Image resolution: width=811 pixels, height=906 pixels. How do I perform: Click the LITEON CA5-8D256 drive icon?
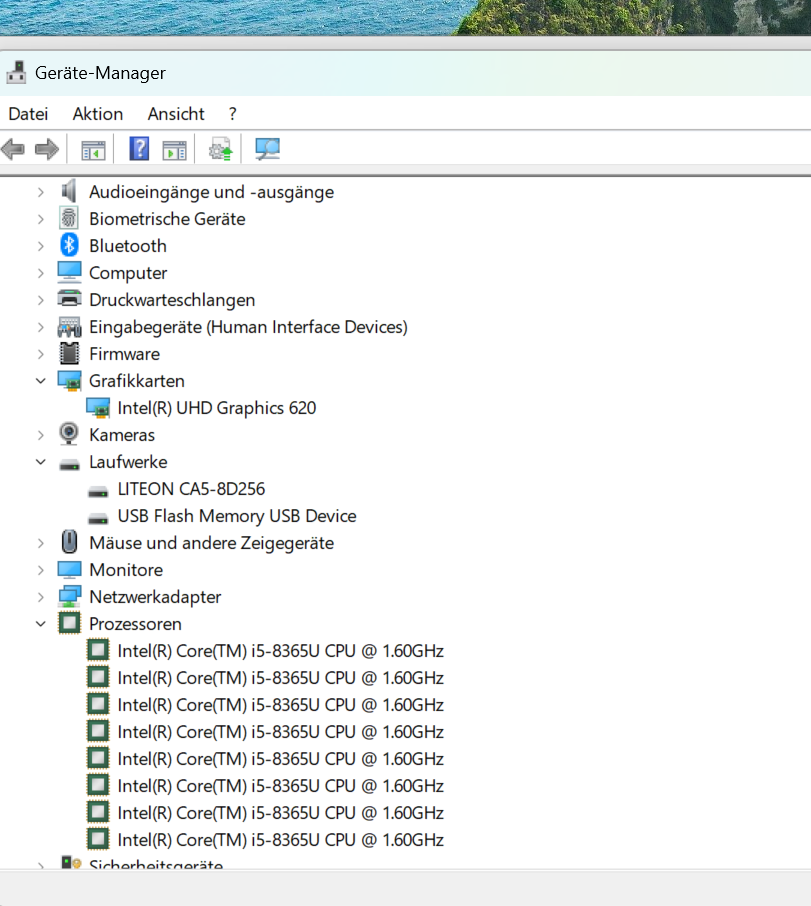(98, 491)
